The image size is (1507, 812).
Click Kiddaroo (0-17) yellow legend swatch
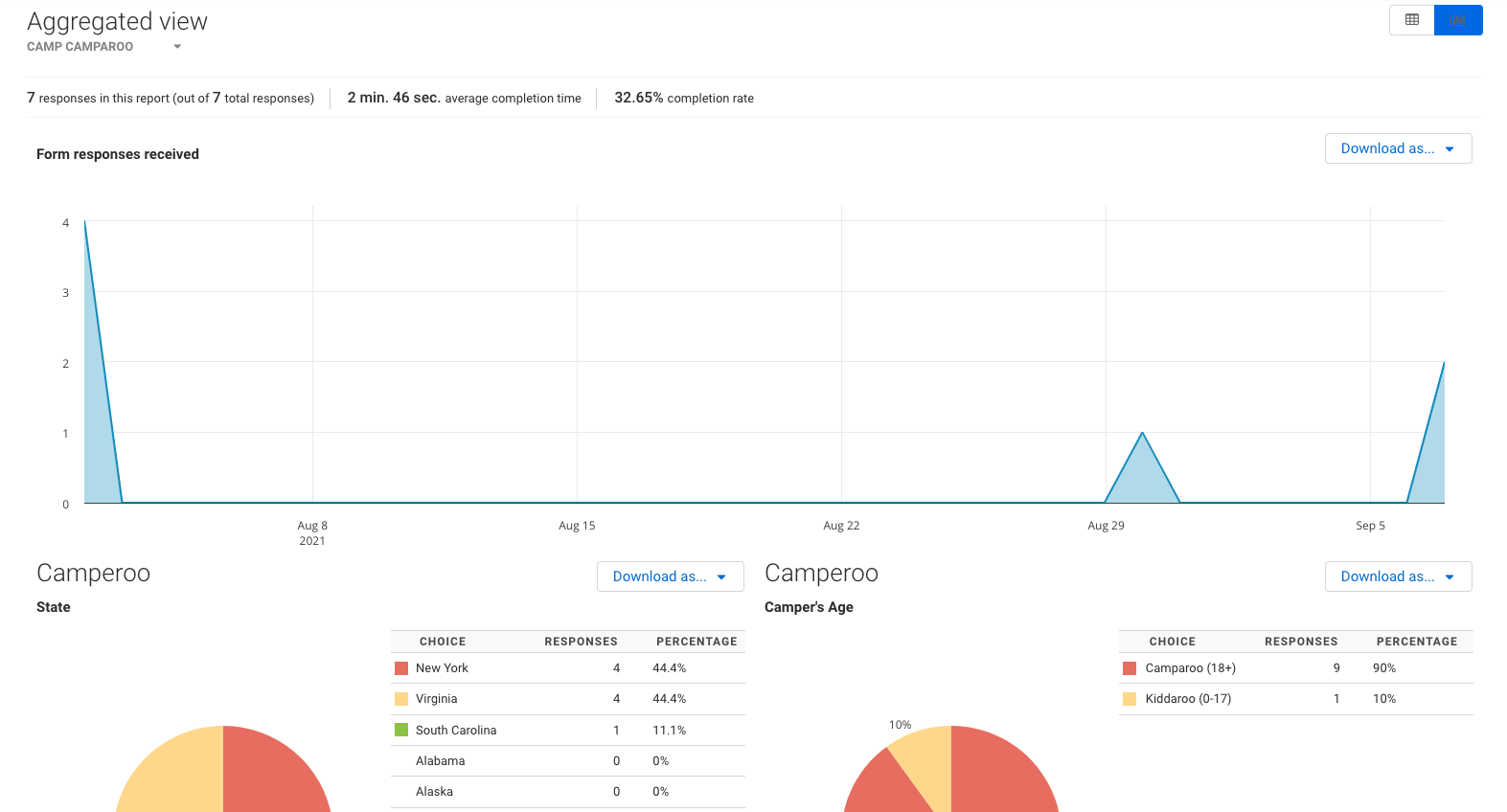(x=1130, y=699)
